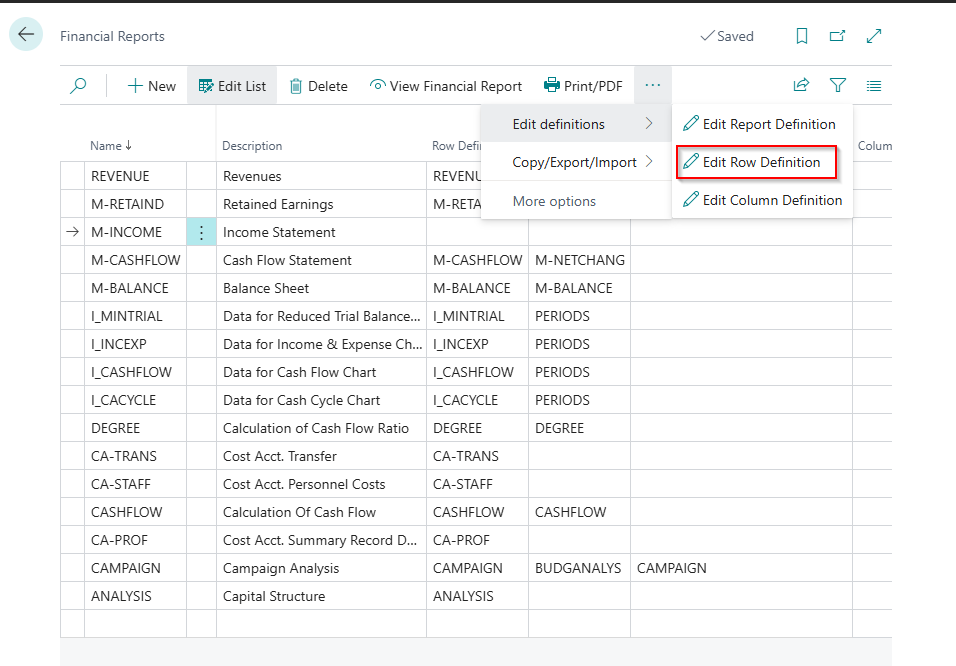This screenshot has width=956, height=666.
Task: Select the I_CACYCLE name cell
Action: [x=135, y=401]
